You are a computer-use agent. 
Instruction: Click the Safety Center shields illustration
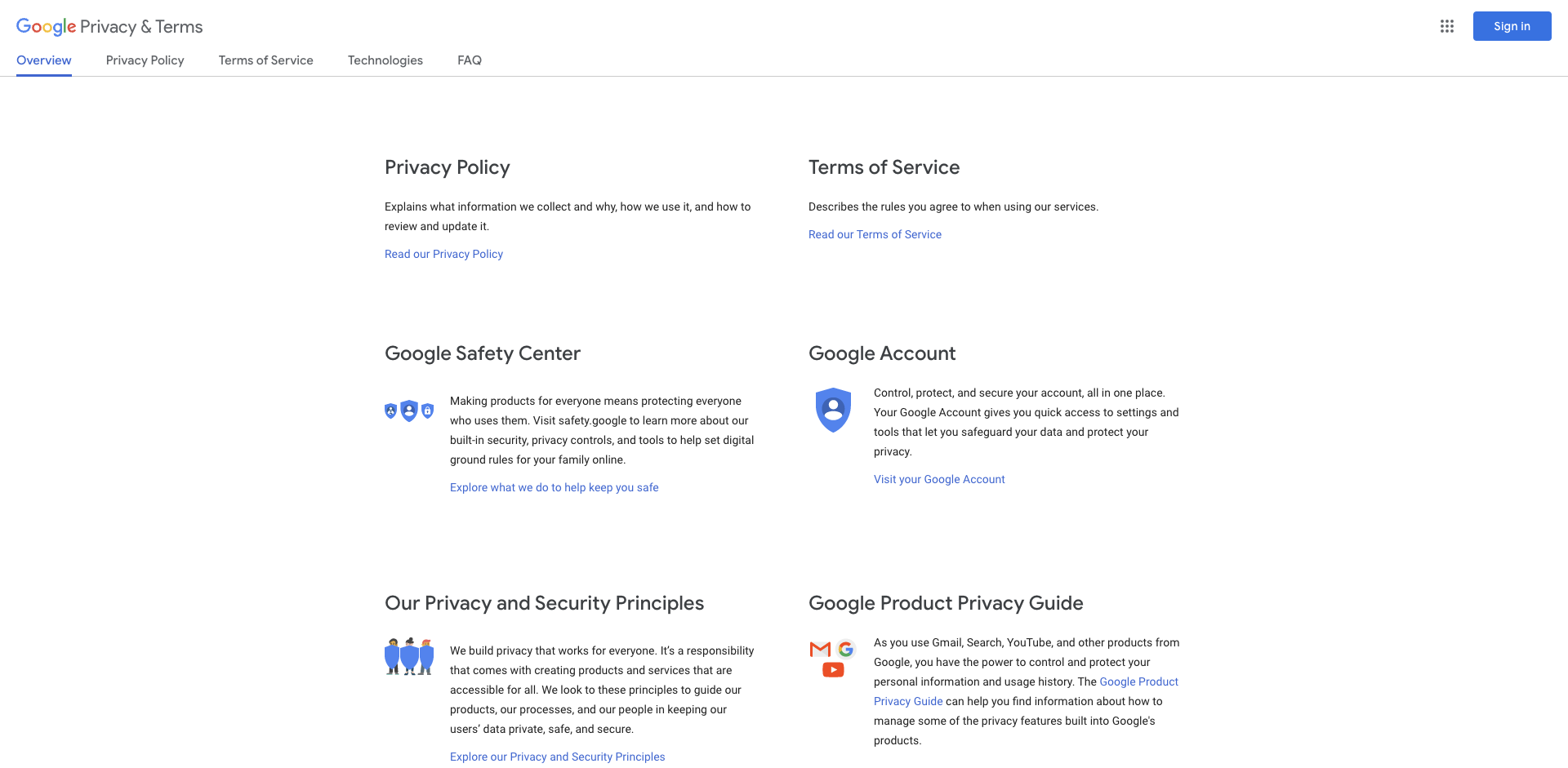point(408,411)
